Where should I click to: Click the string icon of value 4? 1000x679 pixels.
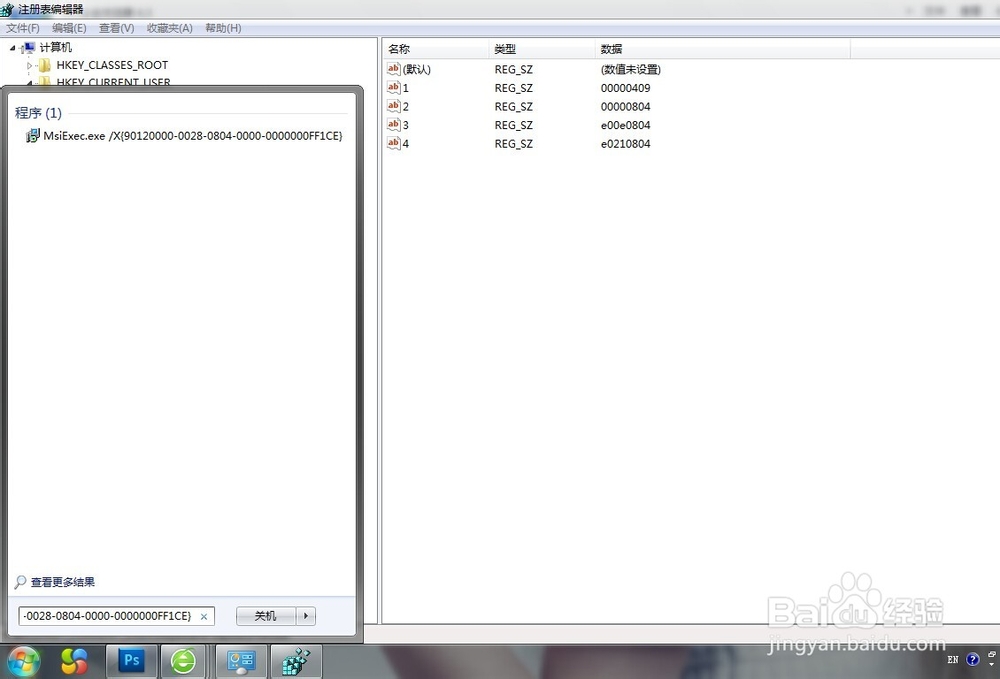tap(393, 143)
